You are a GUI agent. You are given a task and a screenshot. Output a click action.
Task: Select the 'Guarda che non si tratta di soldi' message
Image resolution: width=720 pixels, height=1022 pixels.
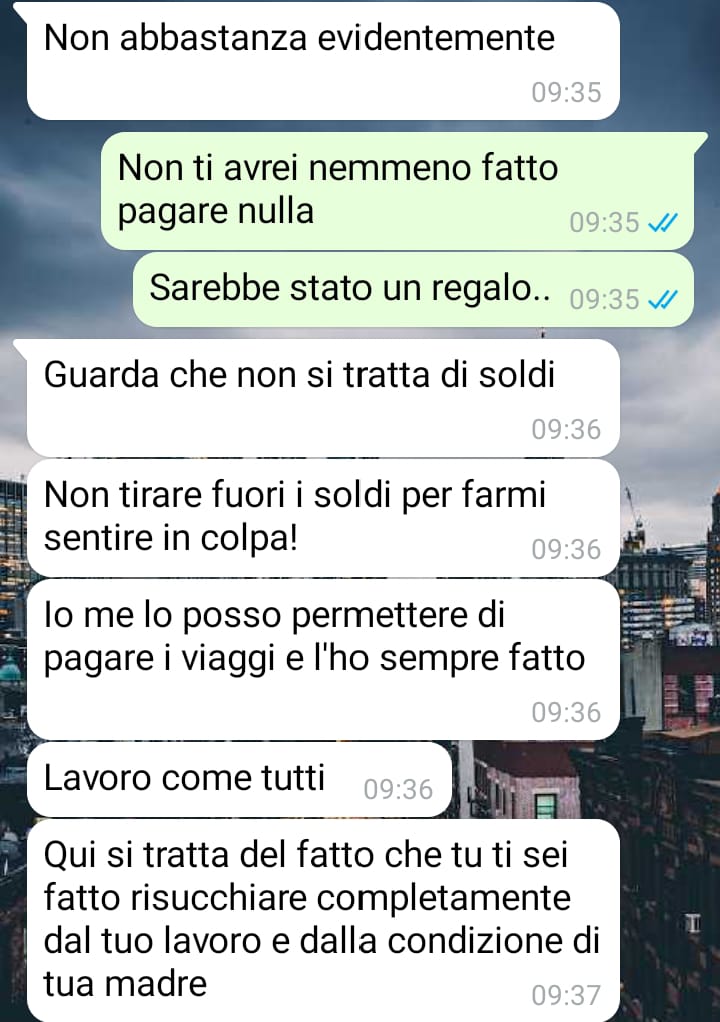323,398
